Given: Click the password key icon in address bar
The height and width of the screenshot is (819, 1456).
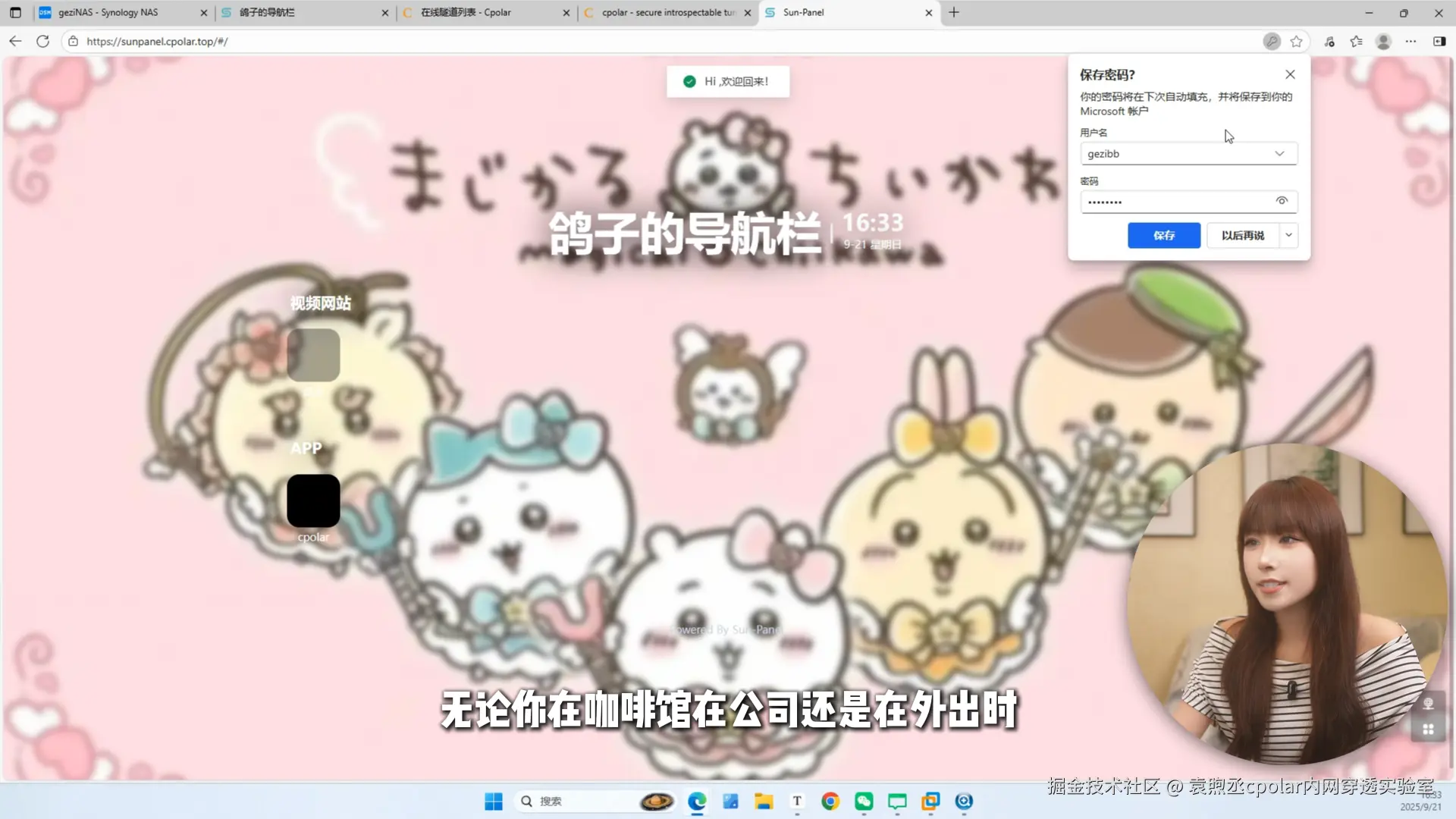Looking at the screenshot, I should click(x=1272, y=42).
